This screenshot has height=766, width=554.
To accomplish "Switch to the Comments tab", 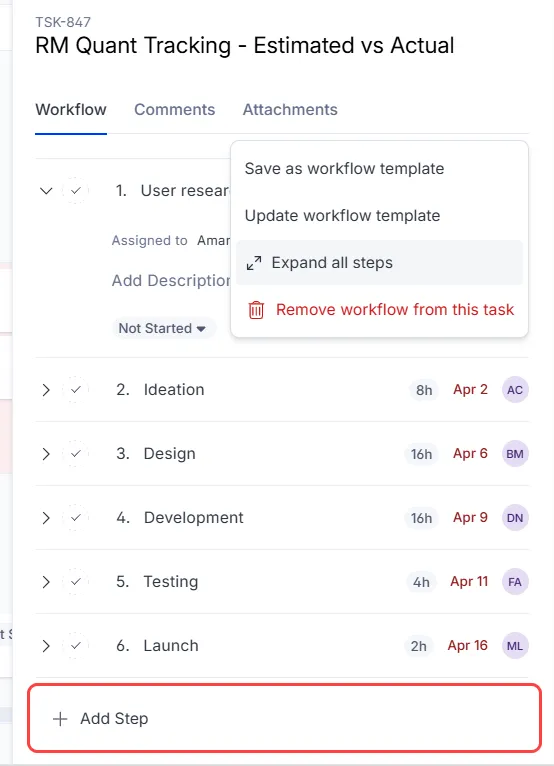I will pyautogui.click(x=174, y=109).
